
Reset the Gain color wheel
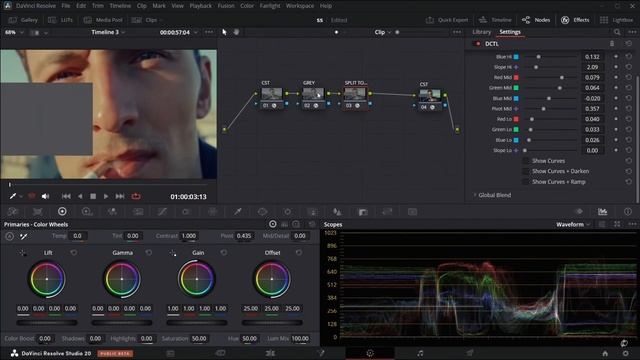pos(224,253)
